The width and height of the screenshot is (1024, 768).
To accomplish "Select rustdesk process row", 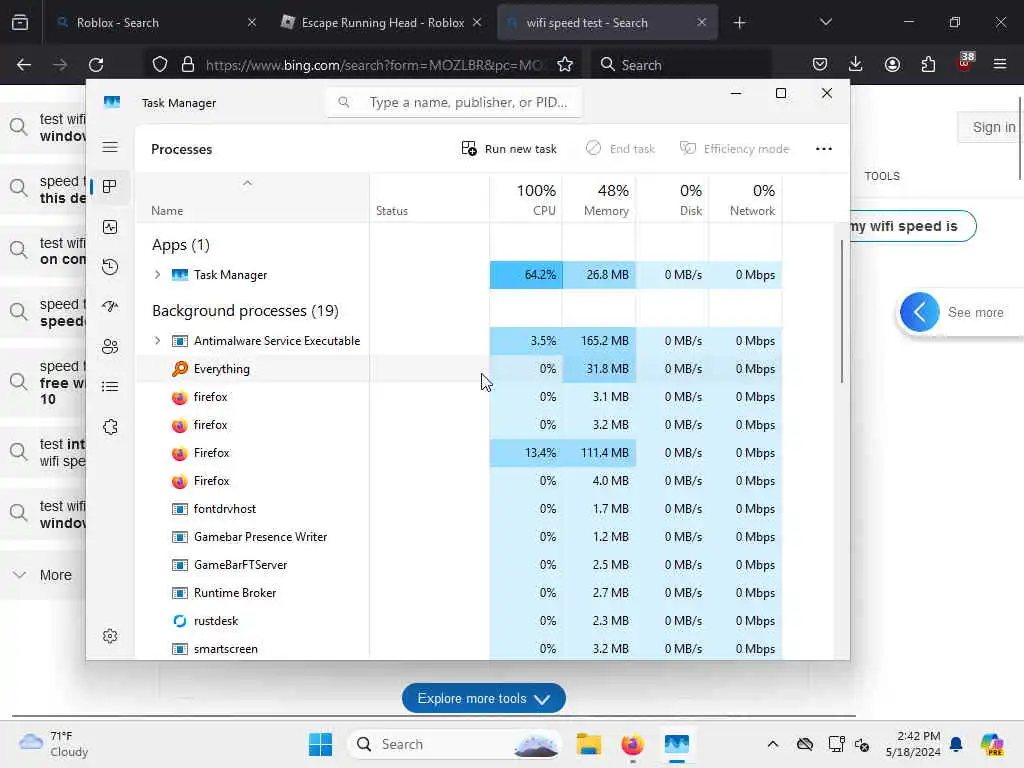I will point(458,621).
